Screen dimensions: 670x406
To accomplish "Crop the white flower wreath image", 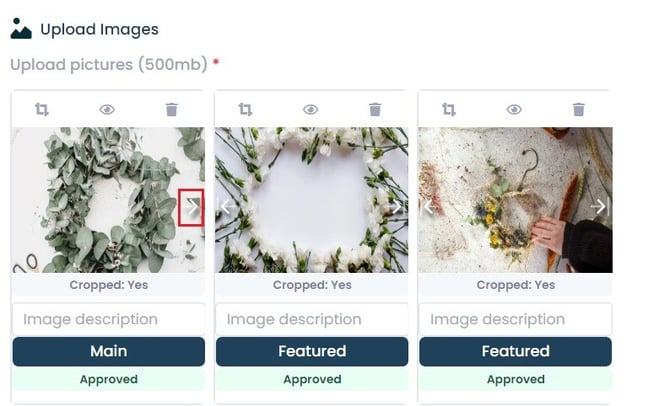I will tap(245, 109).
